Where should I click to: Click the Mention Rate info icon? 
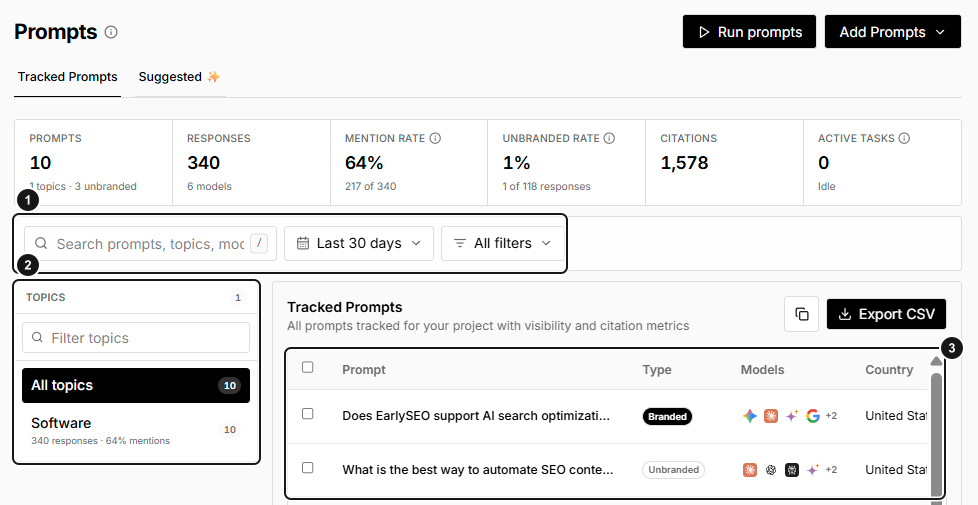click(435, 138)
